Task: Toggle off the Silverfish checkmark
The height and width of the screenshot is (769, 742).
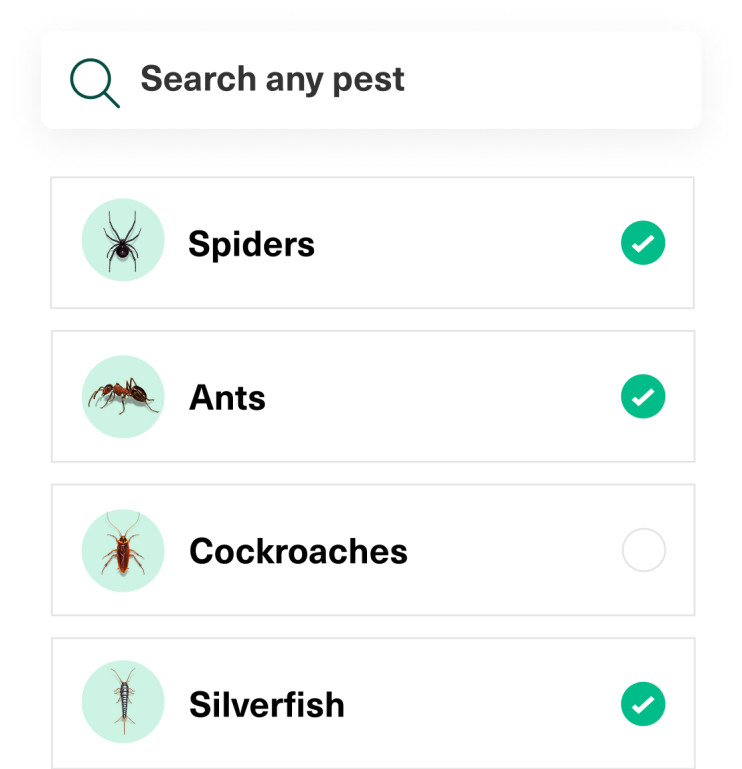Action: [x=643, y=704]
